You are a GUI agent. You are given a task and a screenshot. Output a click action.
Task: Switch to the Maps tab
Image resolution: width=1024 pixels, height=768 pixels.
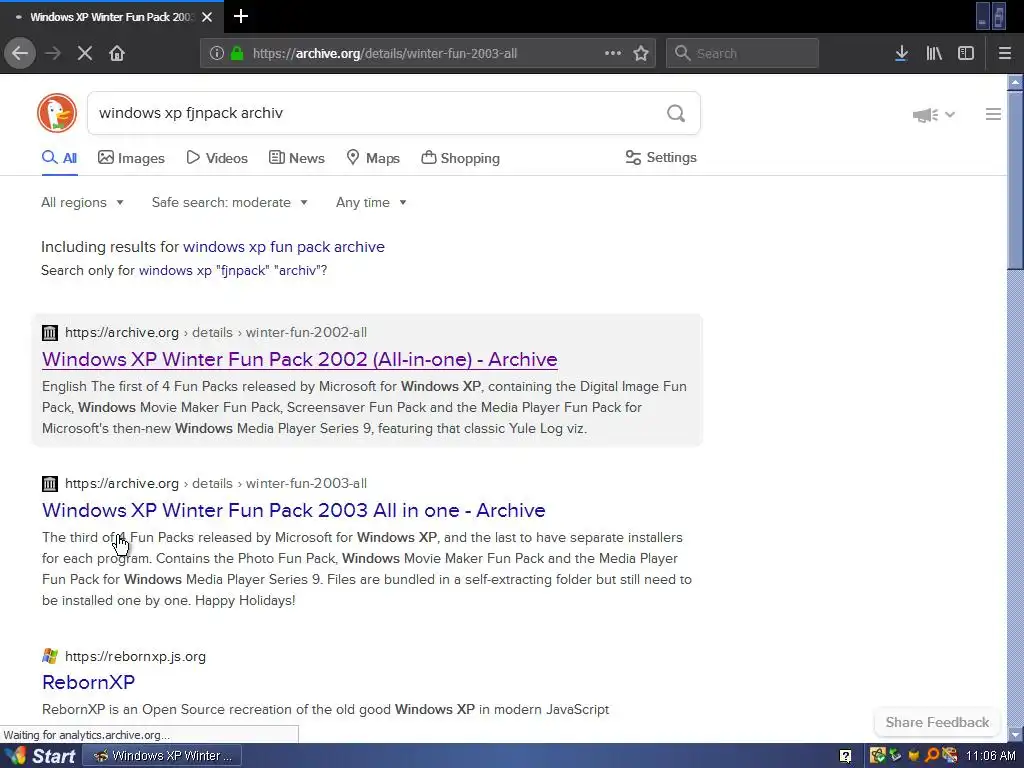pyautogui.click(x=373, y=158)
